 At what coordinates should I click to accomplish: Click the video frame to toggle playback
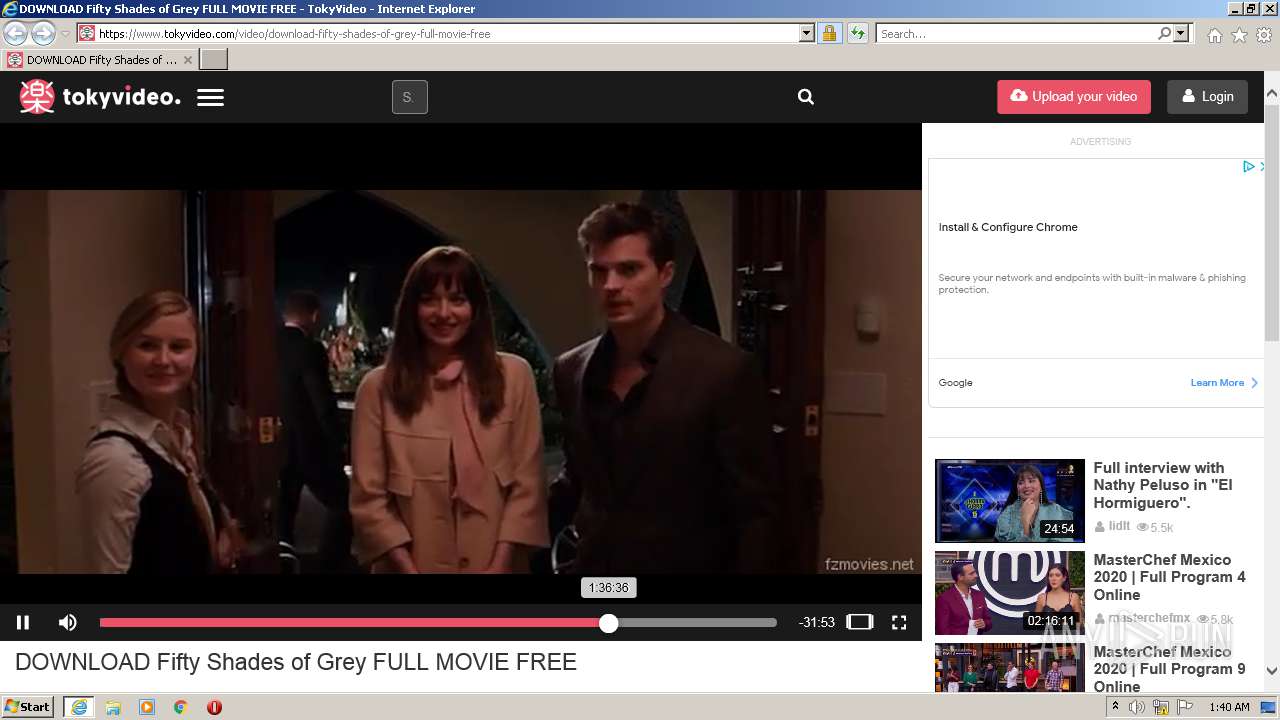460,380
